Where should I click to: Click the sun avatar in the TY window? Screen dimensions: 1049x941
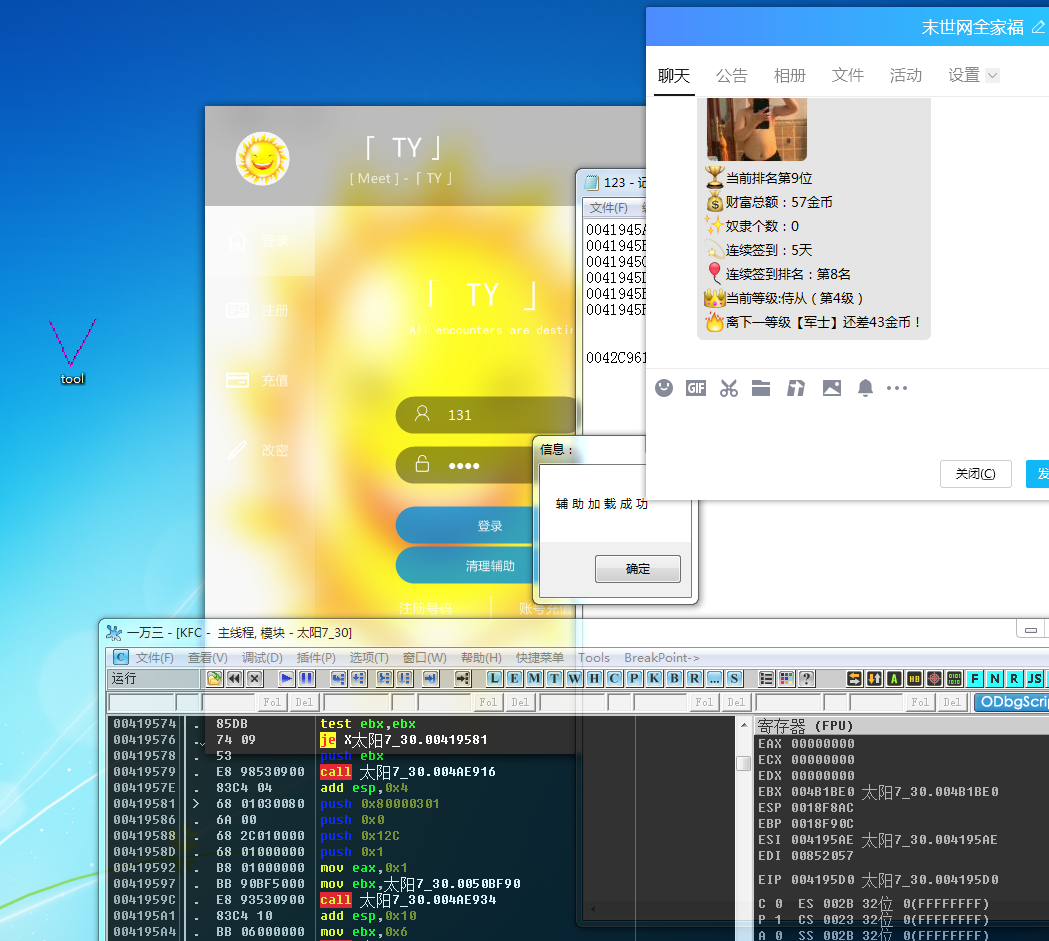(x=262, y=159)
